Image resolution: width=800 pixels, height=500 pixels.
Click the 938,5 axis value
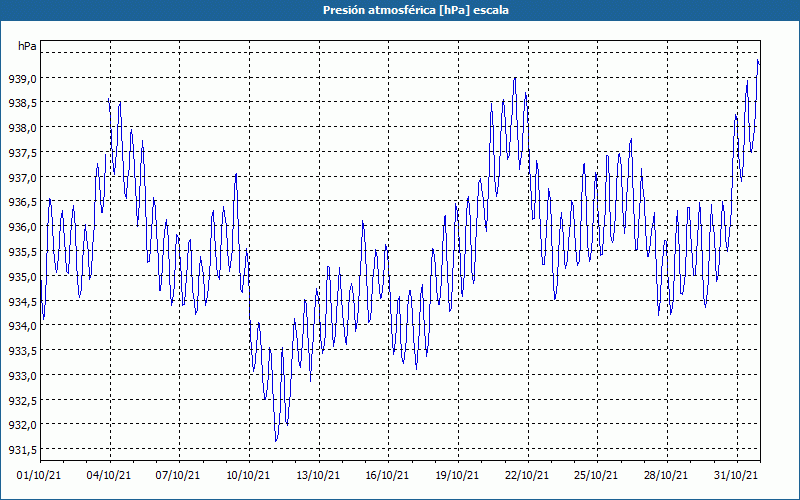[22, 103]
